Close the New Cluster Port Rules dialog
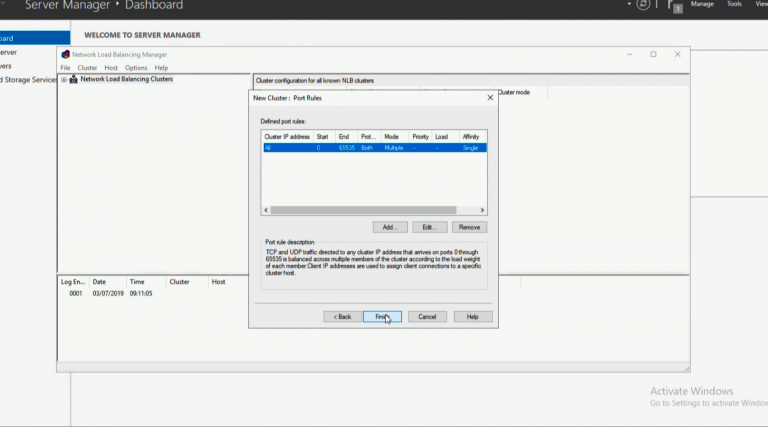Image resolution: width=768 pixels, height=427 pixels. click(490, 98)
